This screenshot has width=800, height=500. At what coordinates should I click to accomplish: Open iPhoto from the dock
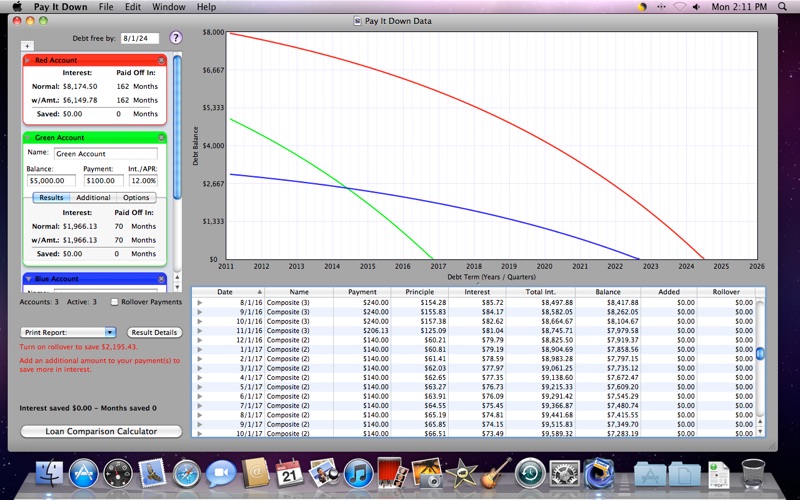pos(427,472)
